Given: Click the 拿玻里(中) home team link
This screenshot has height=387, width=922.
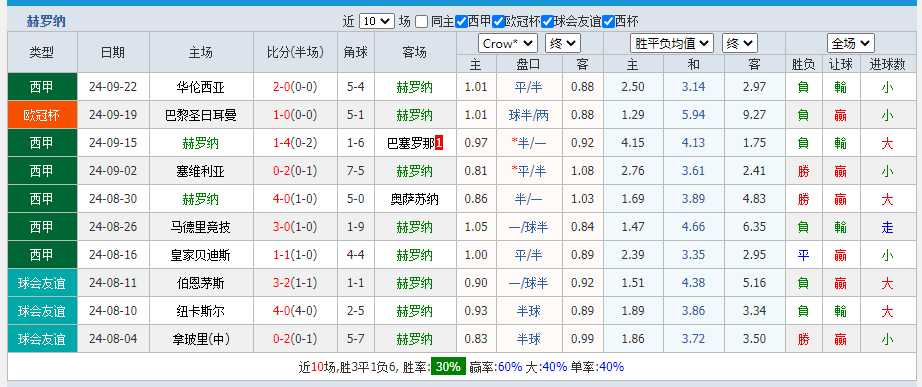Looking at the screenshot, I should [201, 339].
